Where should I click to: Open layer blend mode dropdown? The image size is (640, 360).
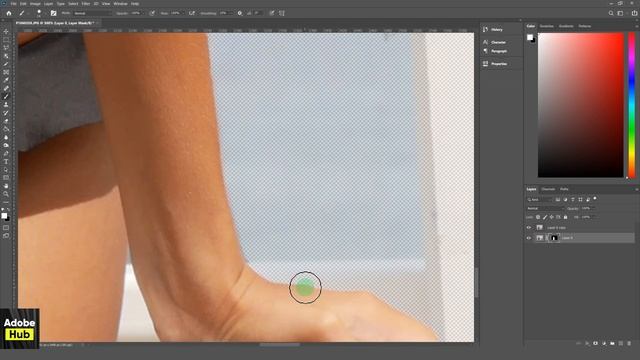[x=545, y=208]
